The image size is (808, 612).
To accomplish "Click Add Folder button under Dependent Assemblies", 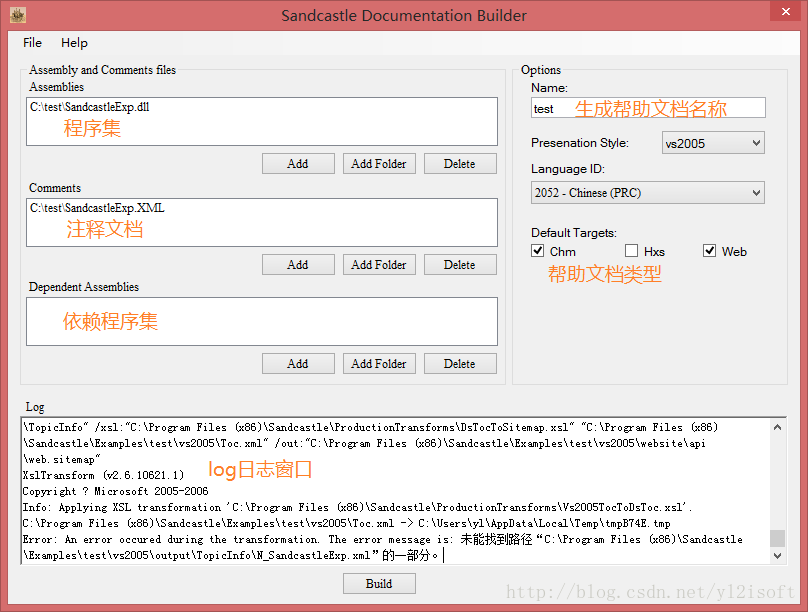I will pyautogui.click(x=379, y=364).
